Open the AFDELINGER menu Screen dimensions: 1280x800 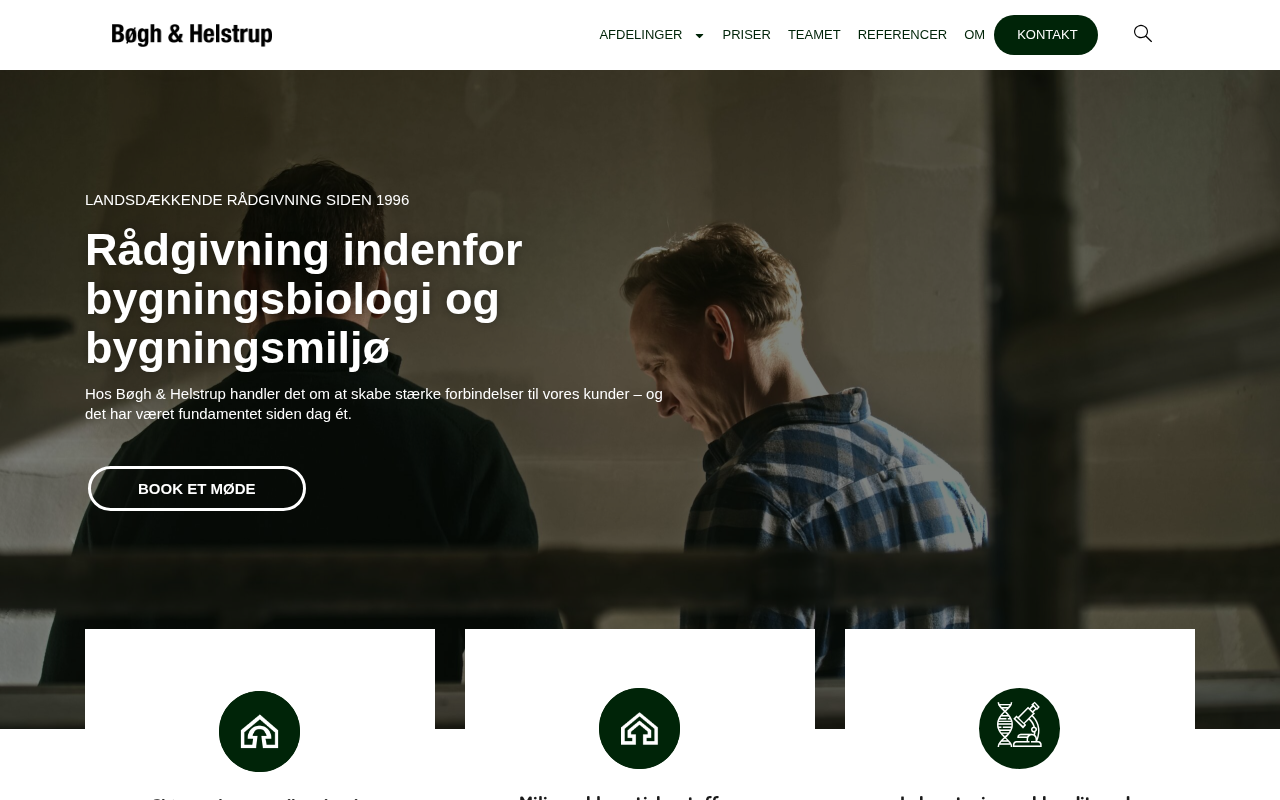coord(641,35)
